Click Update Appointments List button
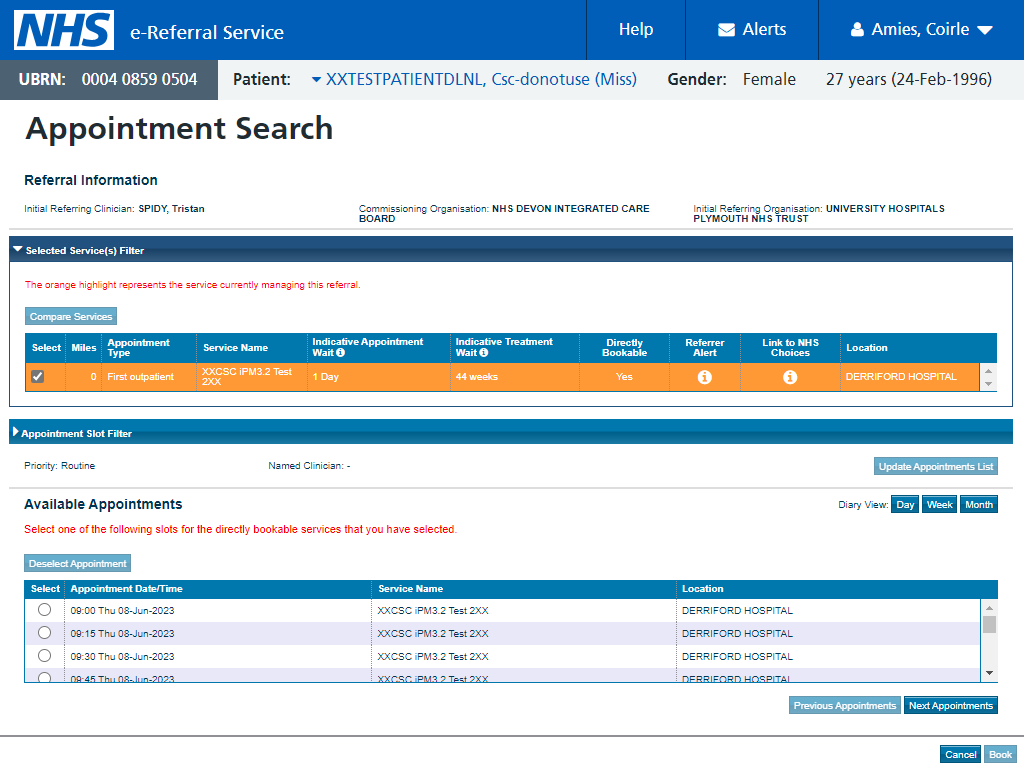1024x768 pixels. pyautogui.click(x=935, y=466)
